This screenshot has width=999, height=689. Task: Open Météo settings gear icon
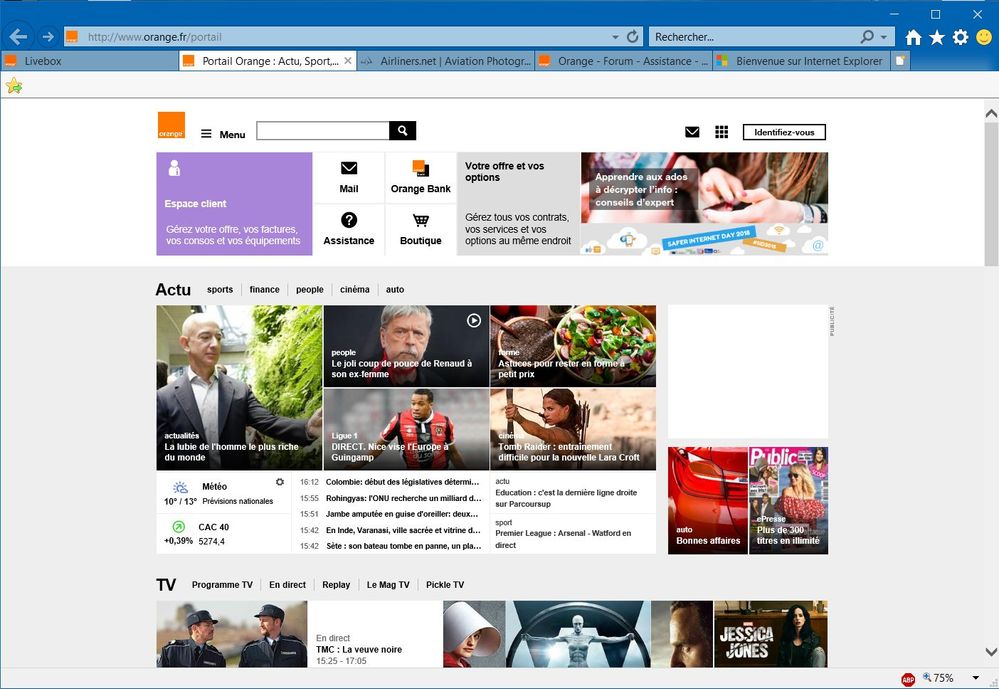pos(280,482)
